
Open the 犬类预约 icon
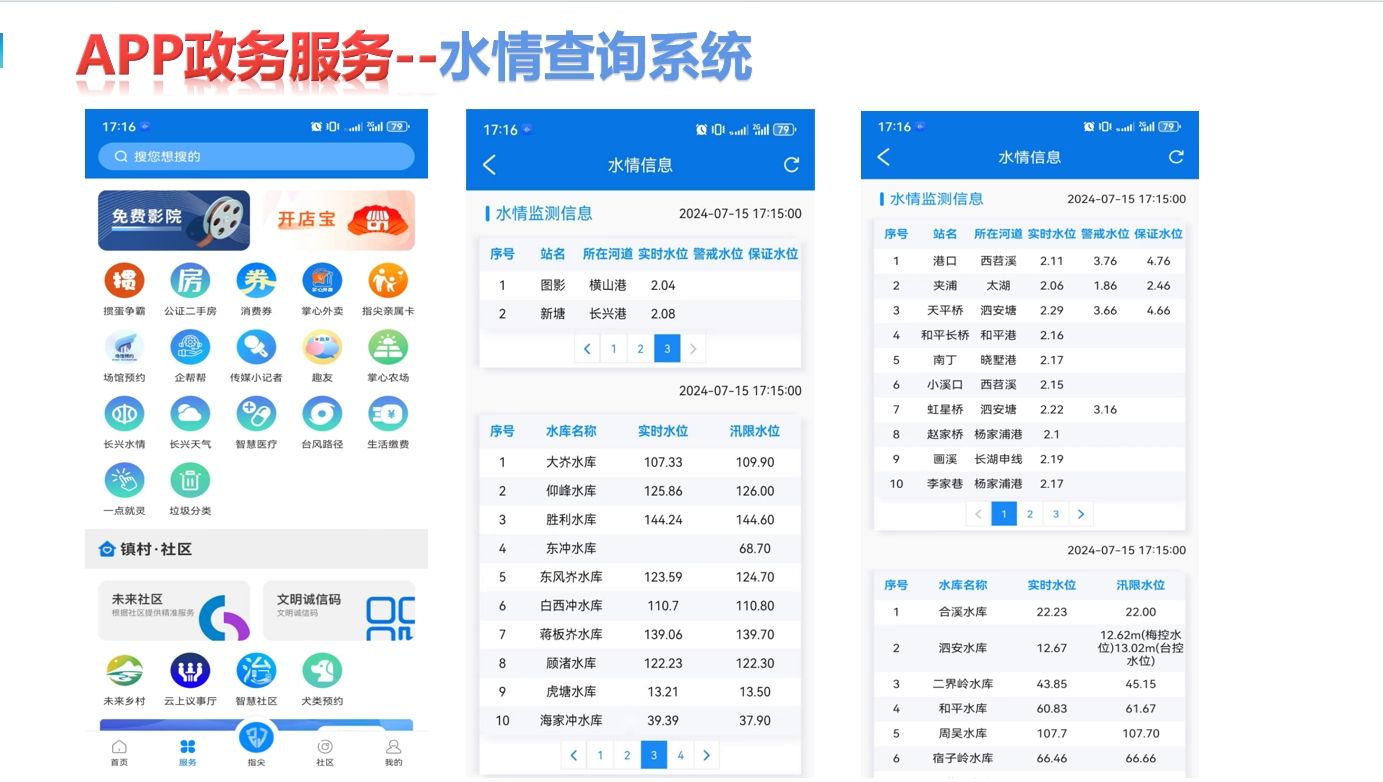pos(322,671)
